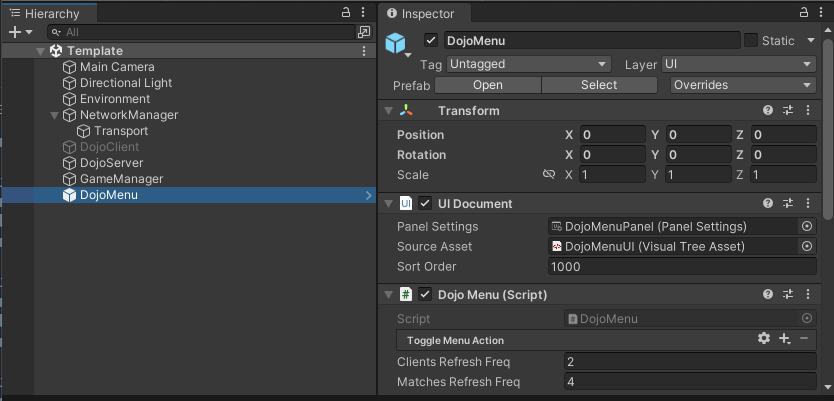834x401 pixels.
Task: Click the prefab Select button
Action: tap(599, 85)
